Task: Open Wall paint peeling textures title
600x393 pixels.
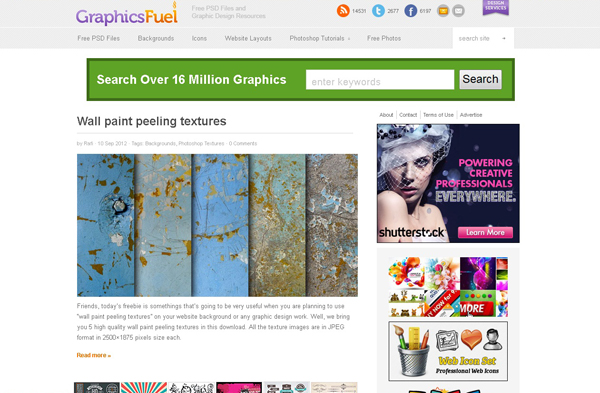Action: coord(152,121)
